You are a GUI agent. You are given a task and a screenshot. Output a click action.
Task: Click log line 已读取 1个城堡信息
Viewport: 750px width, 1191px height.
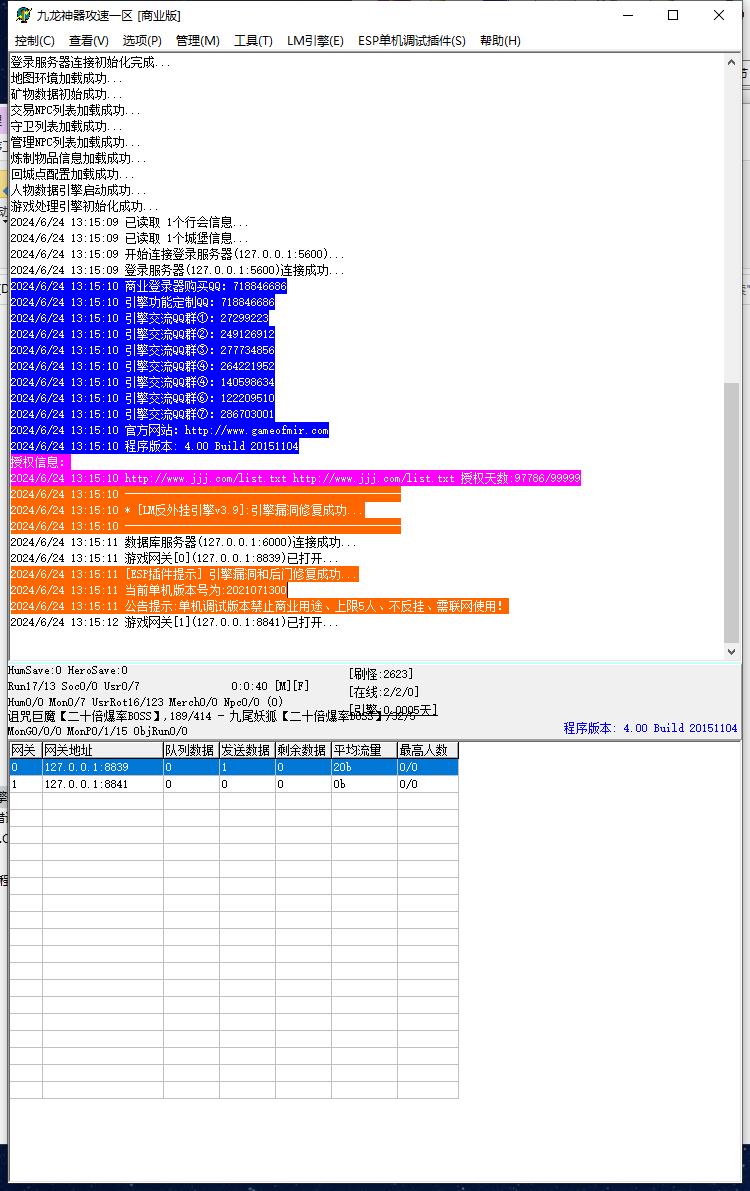pyautogui.click(x=129, y=239)
